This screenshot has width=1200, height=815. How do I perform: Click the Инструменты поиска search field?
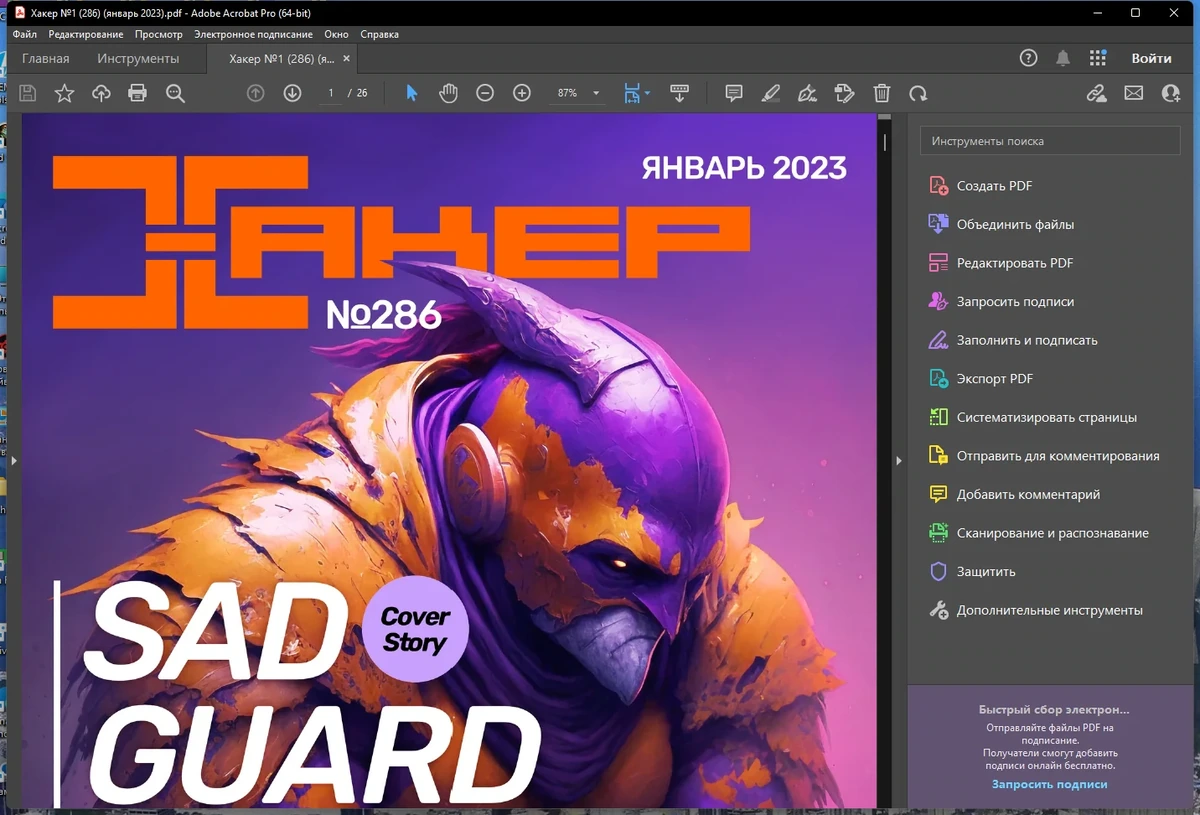pyautogui.click(x=1050, y=141)
